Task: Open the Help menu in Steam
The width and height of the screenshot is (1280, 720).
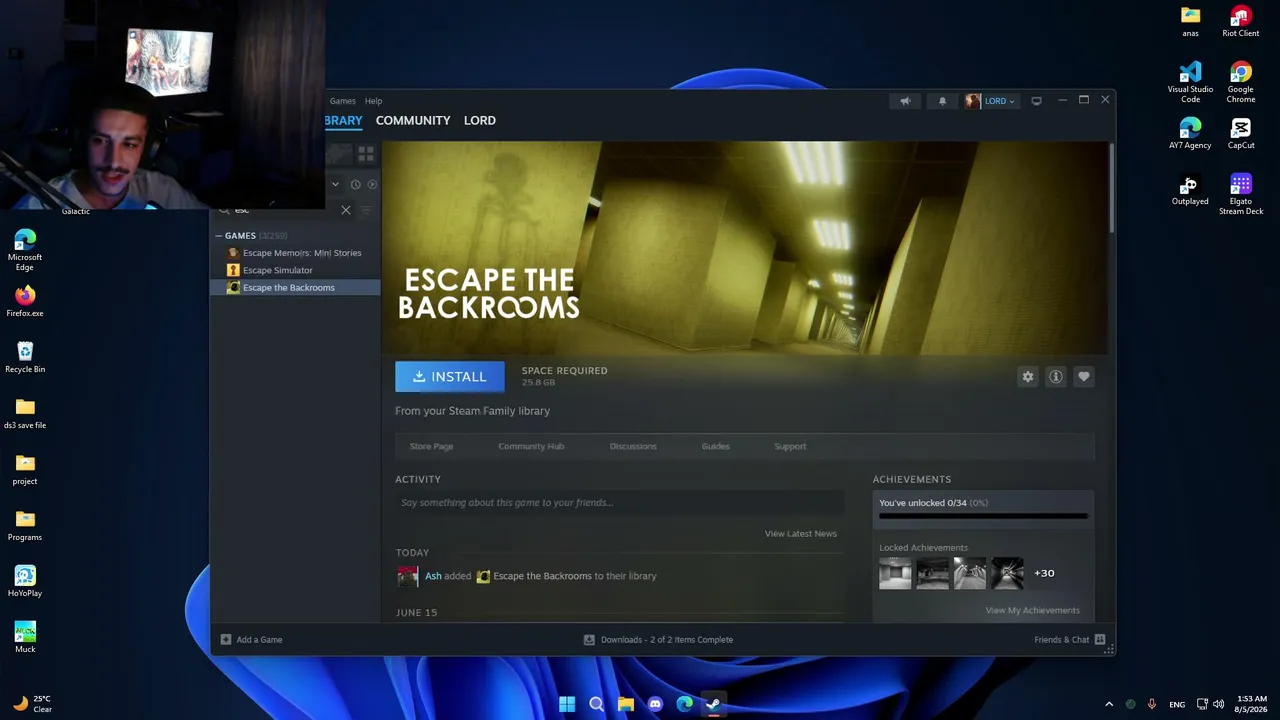Action: click(x=373, y=101)
